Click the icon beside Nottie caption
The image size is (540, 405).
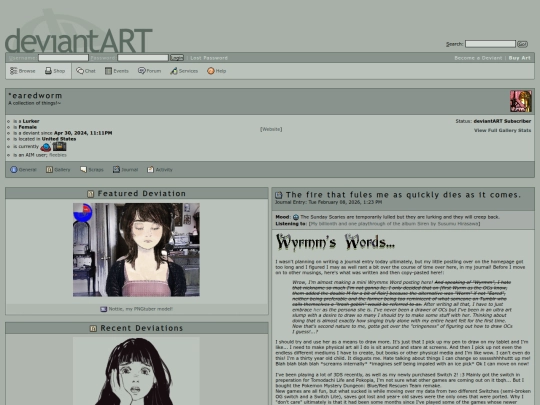104,309
